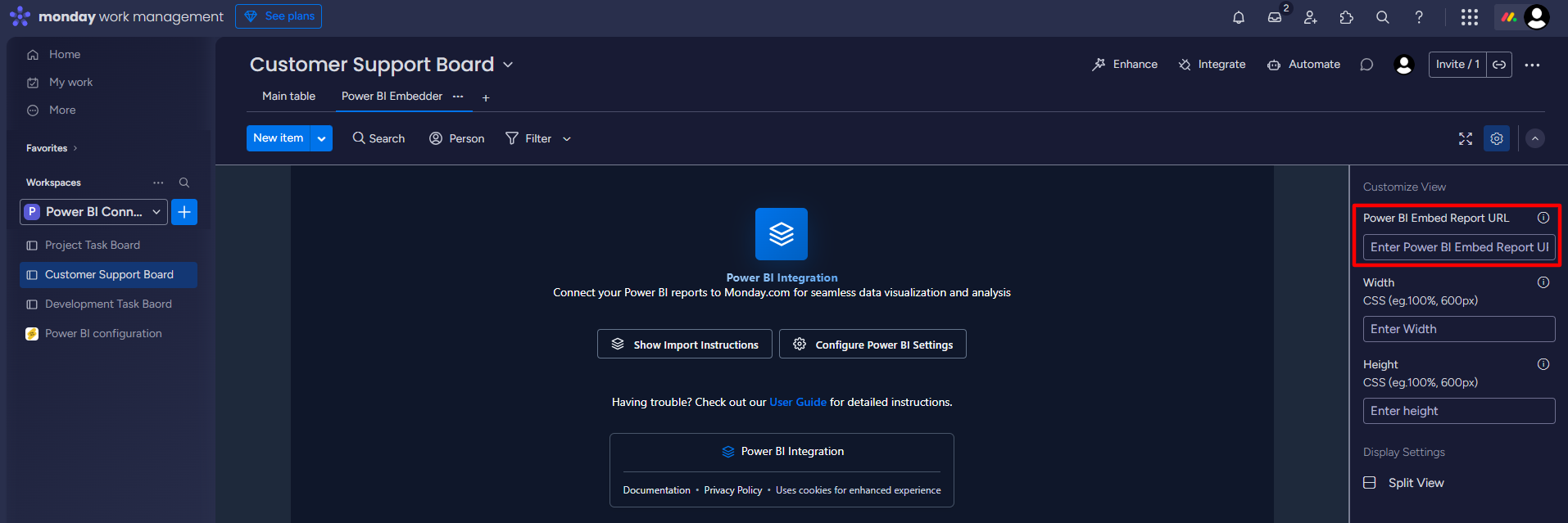This screenshot has height=523, width=1568.
Task: Open workspaces three-dot options
Action: [x=158, y=183]
